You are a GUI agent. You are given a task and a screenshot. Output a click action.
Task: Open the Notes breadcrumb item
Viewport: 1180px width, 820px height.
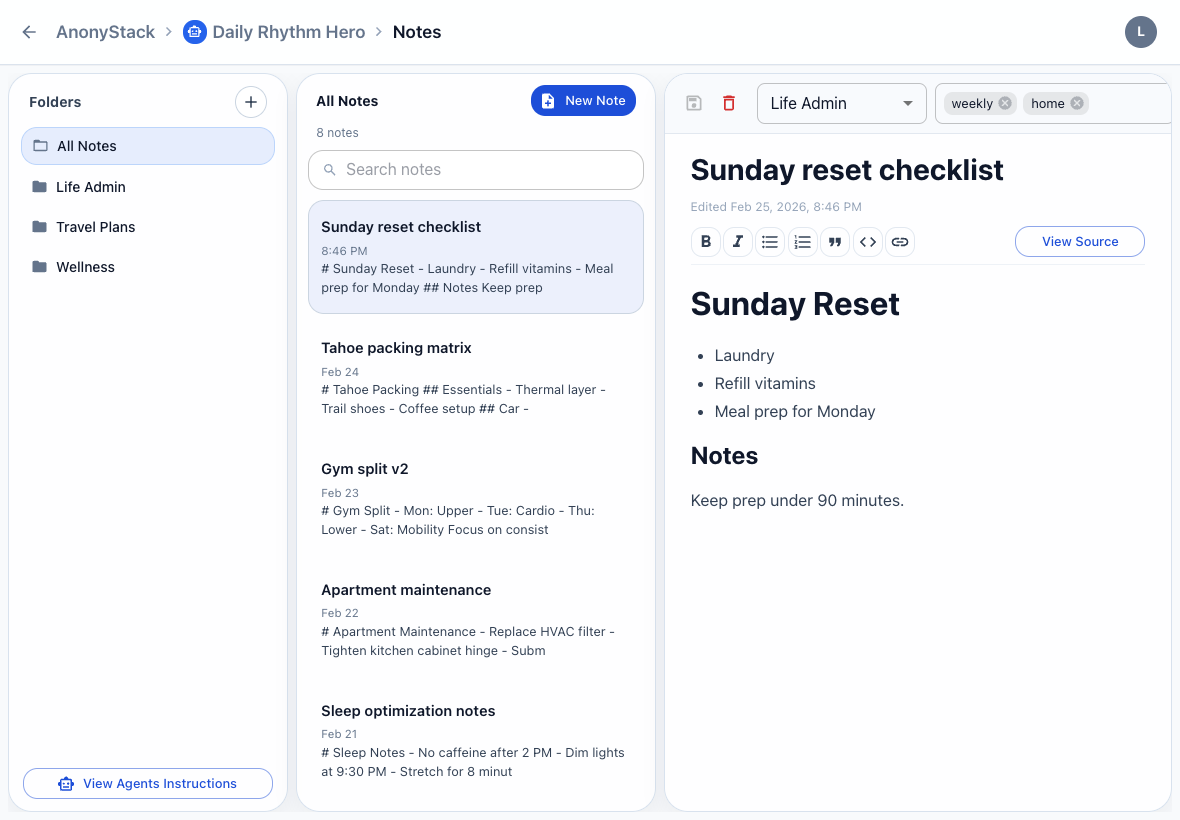tap(416, 31)
